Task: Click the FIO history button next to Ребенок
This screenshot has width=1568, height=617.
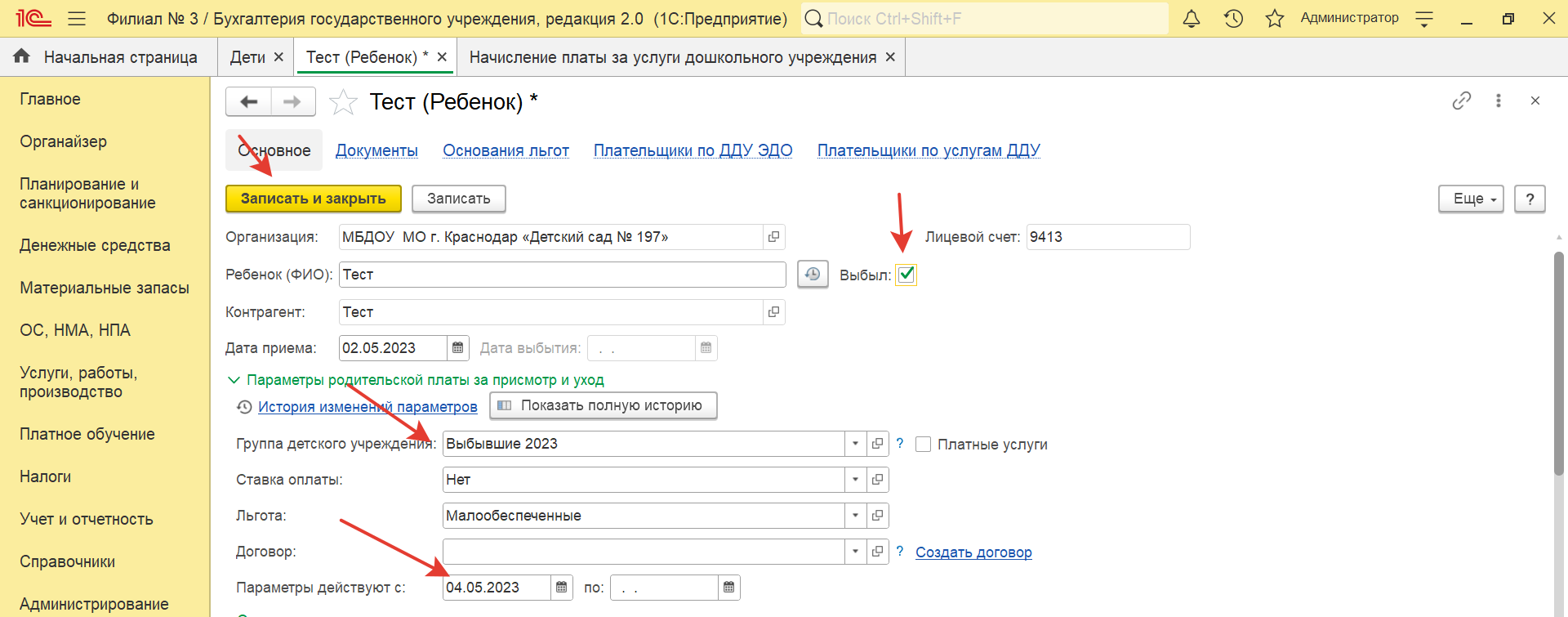Action: [812, 275]
